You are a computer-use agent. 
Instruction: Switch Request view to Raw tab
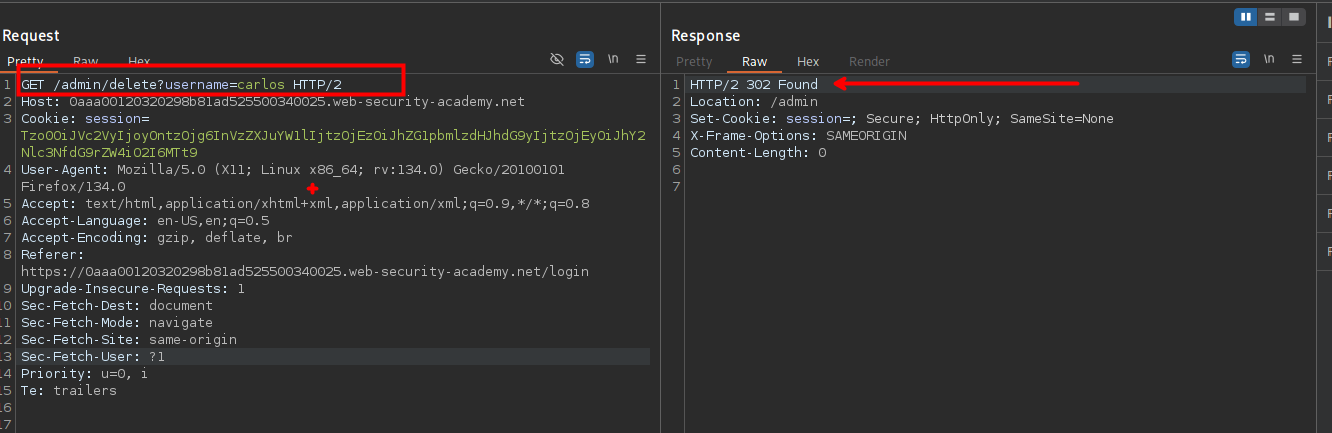[x=86, y=62]
